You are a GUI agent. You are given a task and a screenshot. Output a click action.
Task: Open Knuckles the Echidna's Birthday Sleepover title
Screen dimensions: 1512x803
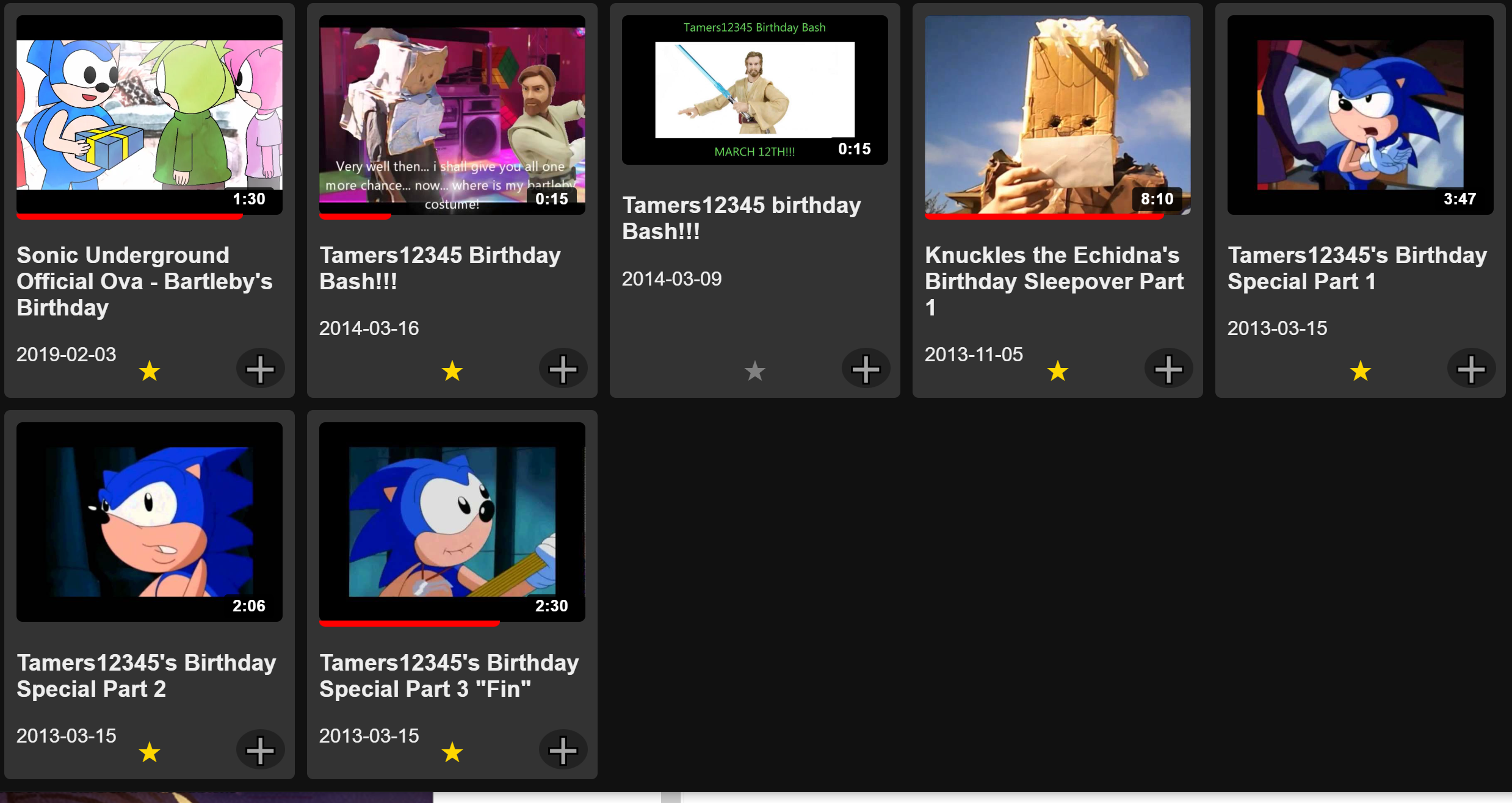coord(1054,281)
